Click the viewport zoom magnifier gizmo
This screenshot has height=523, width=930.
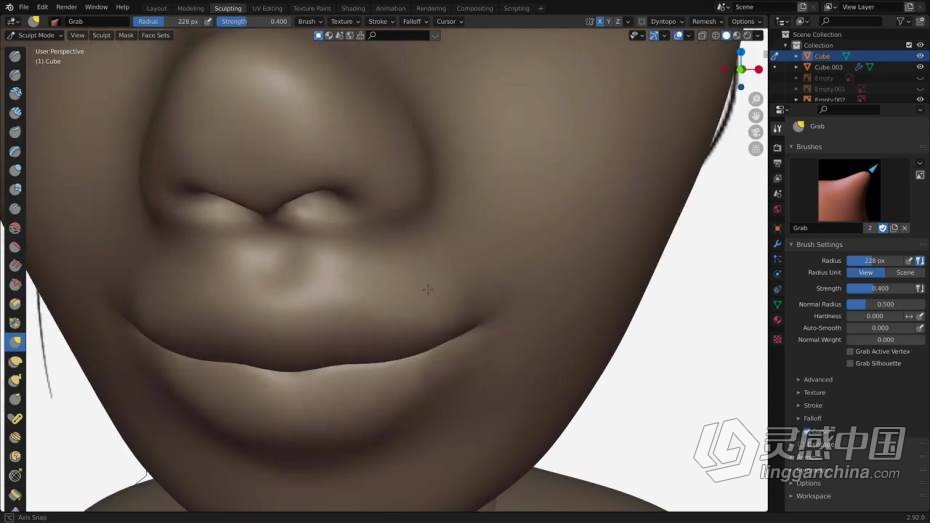[756, 99]
